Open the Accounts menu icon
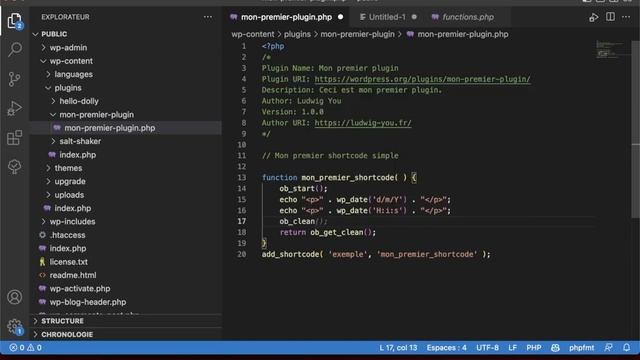 [x=15, y=297]
